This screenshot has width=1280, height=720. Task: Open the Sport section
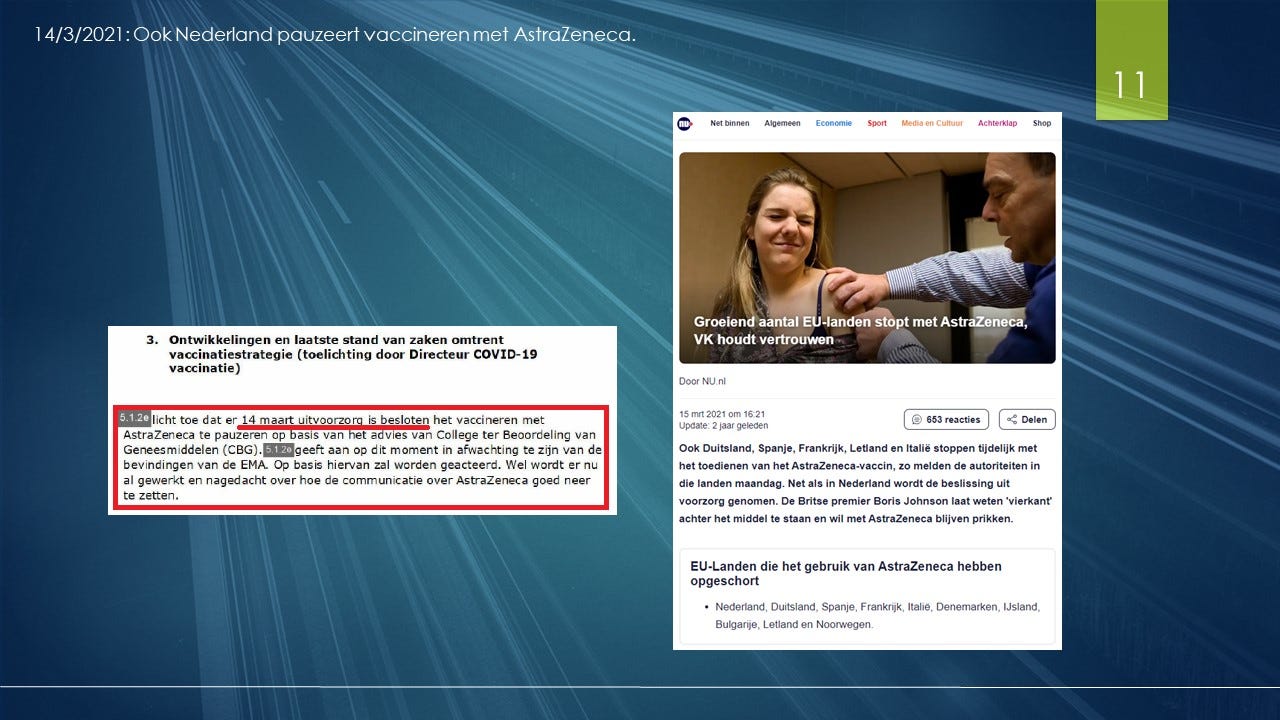[x=877, y=123]
